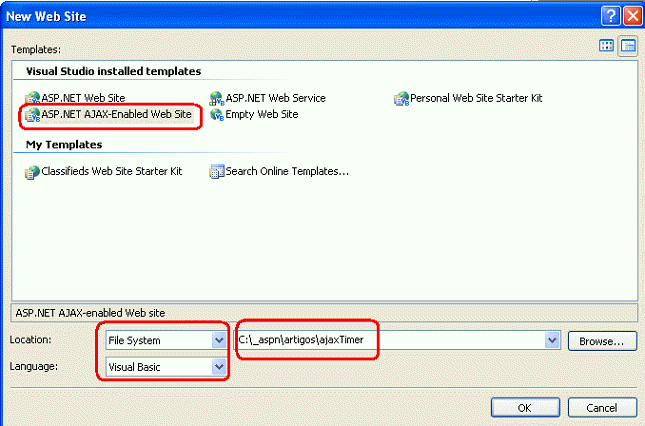Click the Language: label
Viewport: 645px width, 426px height.
coord(34,366)
